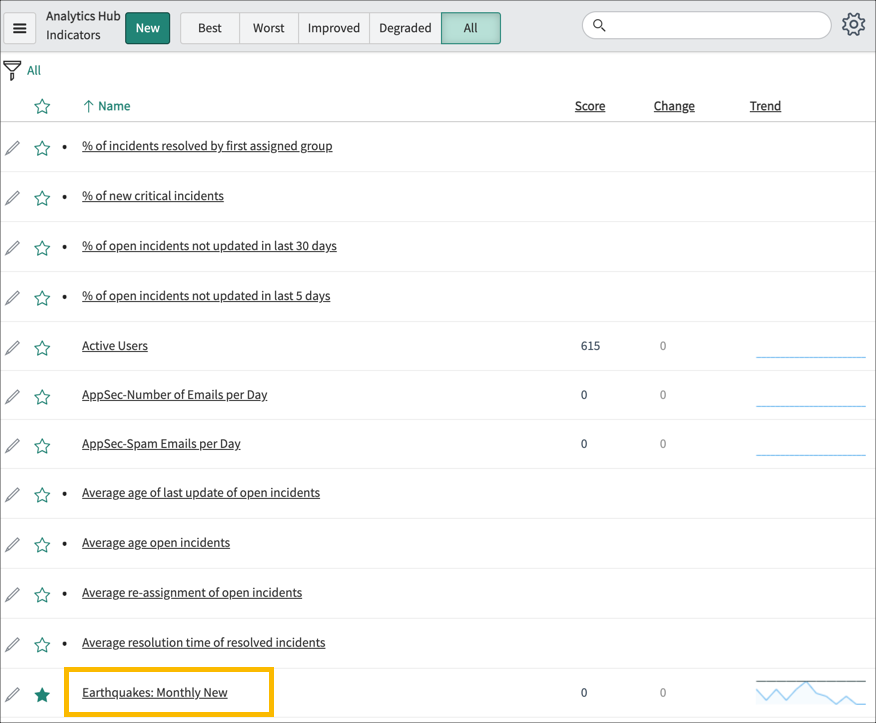Edit Average age open incidents via pencil icon
The width and height of the screenshot is (876, 723).
click(12, 543)
